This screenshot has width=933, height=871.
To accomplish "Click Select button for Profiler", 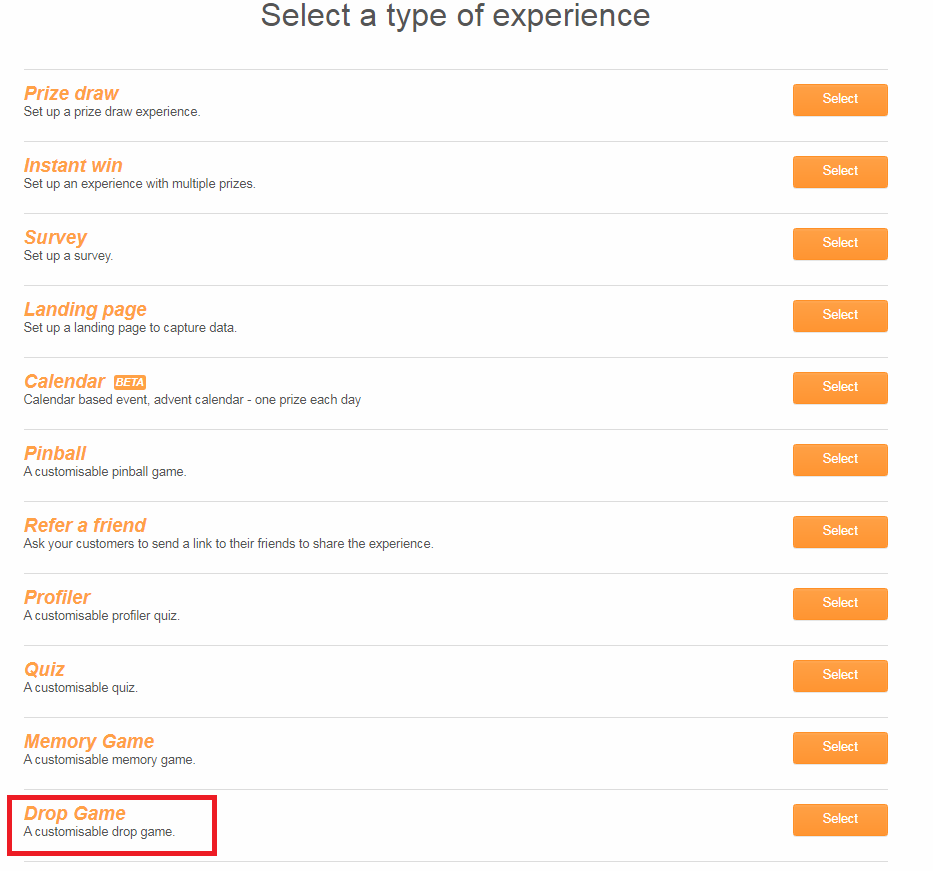I will 840,604.
